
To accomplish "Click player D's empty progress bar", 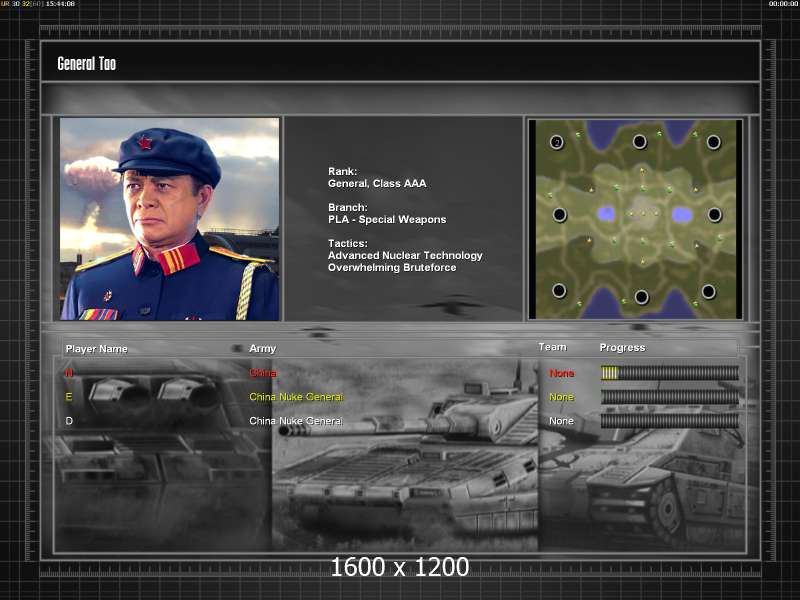I will click(x=669, y=421).
